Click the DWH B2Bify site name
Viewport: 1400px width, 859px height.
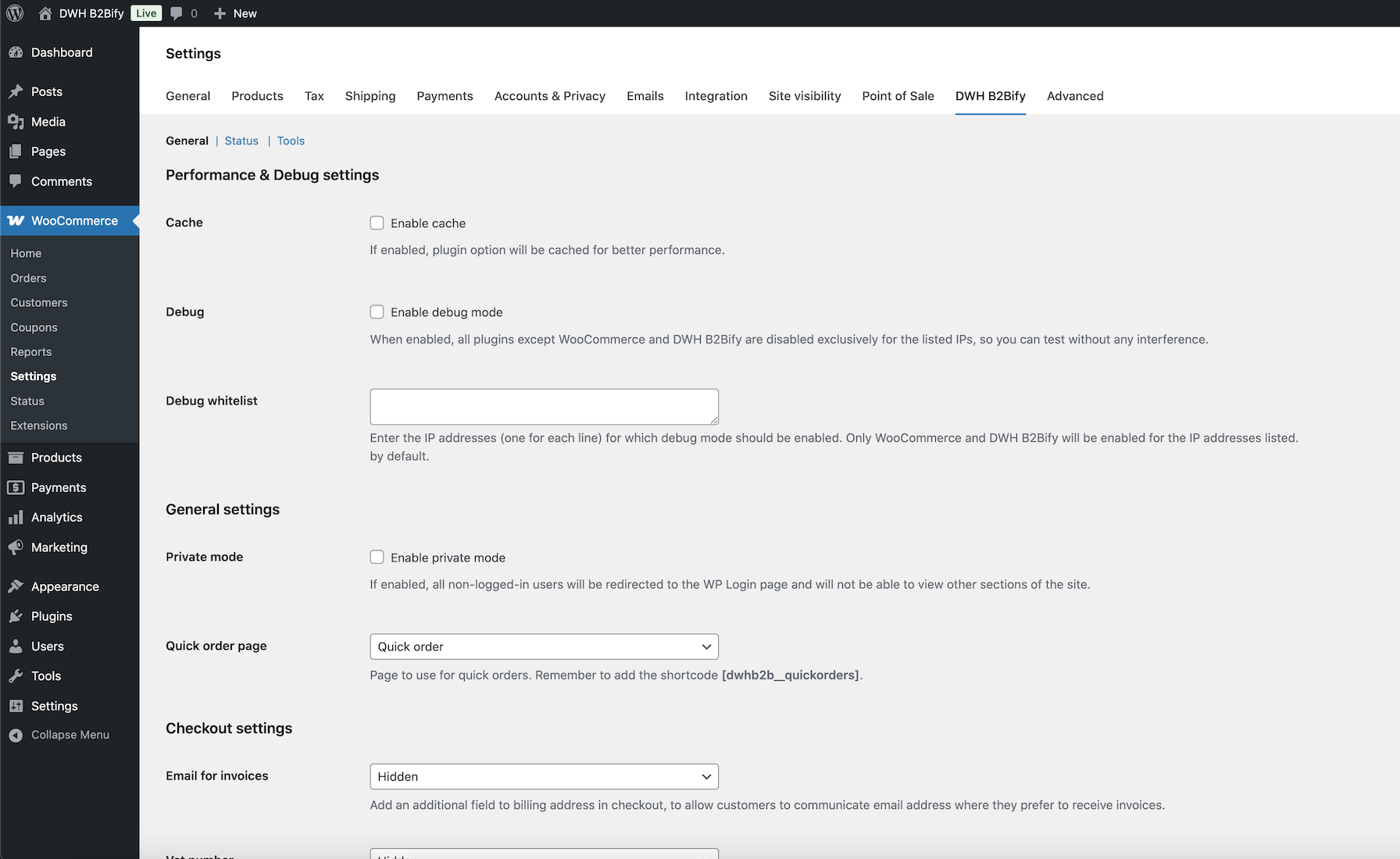pyautogui.click(x=91, y=13)
